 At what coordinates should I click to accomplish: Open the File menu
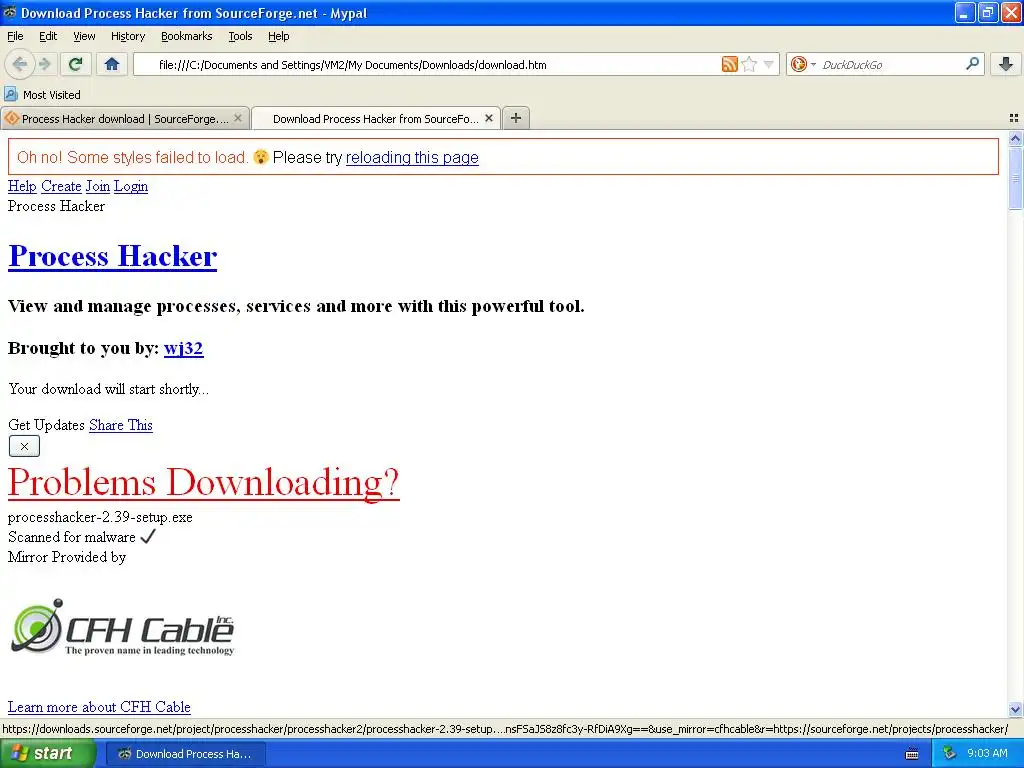(15, 36)
